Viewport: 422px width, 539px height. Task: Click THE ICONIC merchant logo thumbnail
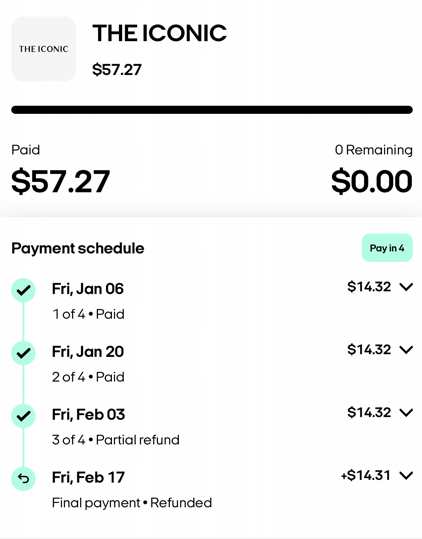(x=44, y=49)
